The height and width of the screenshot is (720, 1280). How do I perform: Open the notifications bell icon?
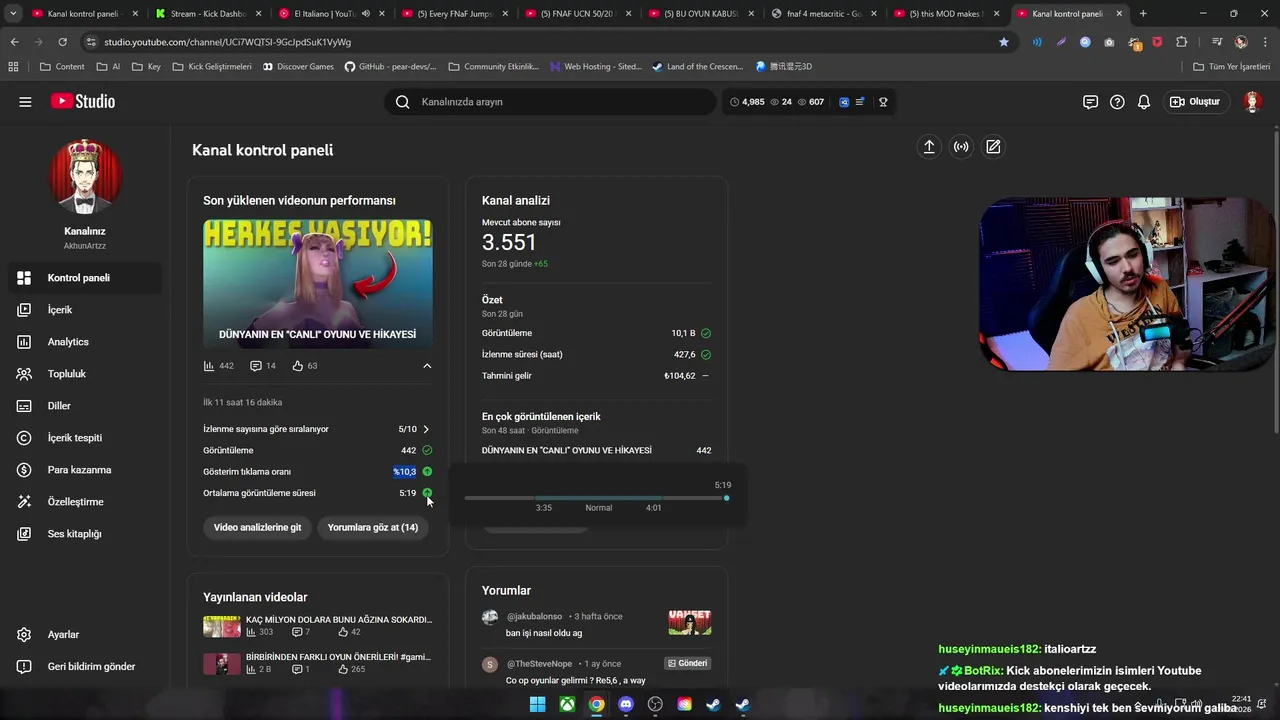[x=1144, y=102]
